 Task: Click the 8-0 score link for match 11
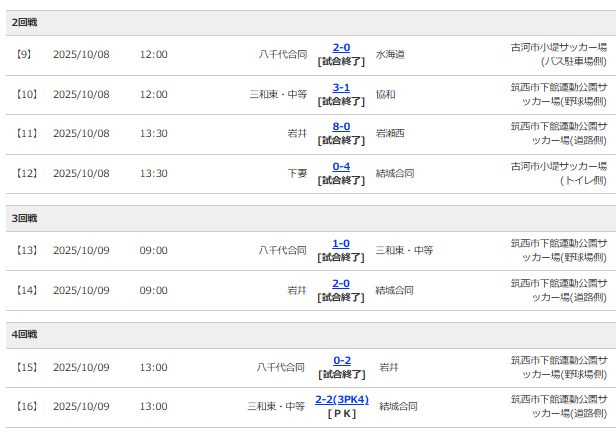341,126
